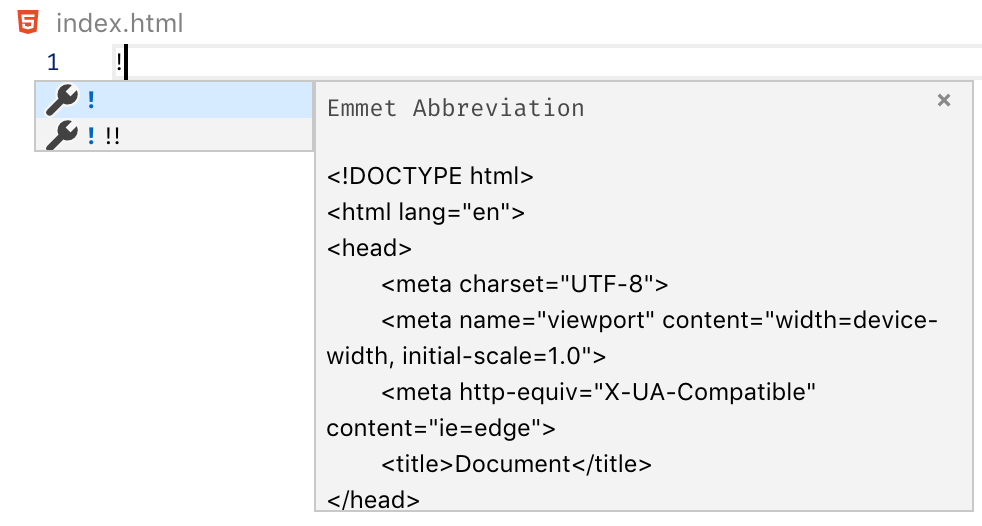Select the index.html tab label
This screenshot has height=526, width=982.
point(120,24)
